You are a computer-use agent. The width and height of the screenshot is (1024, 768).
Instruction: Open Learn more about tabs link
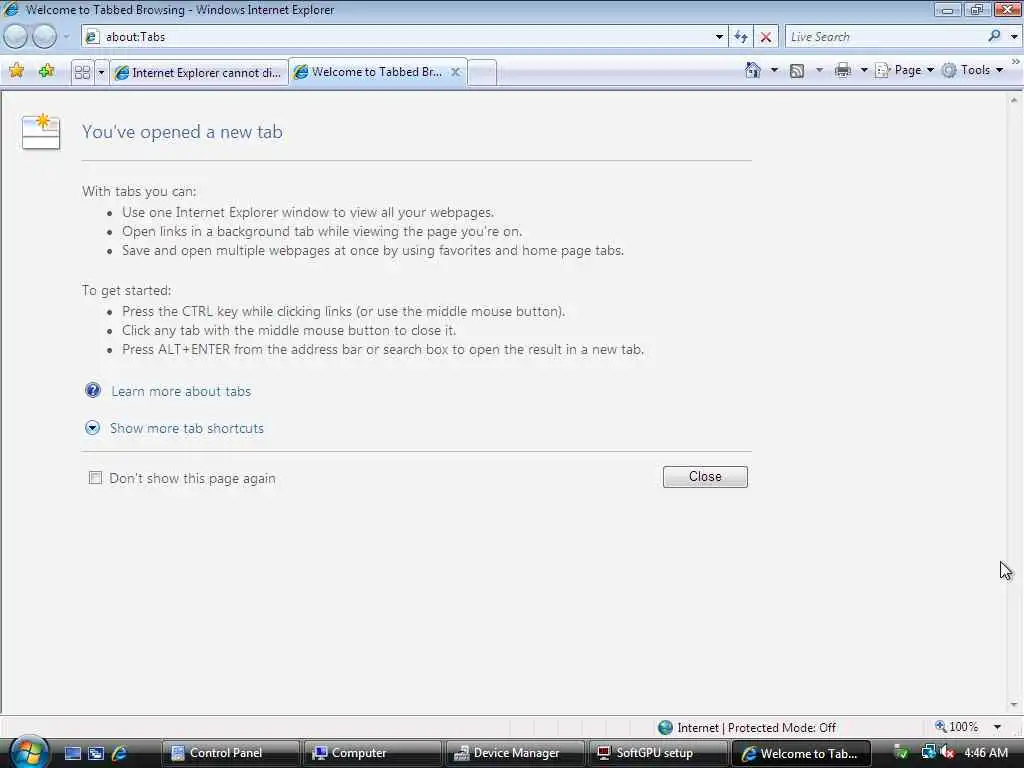click(181, 391)
